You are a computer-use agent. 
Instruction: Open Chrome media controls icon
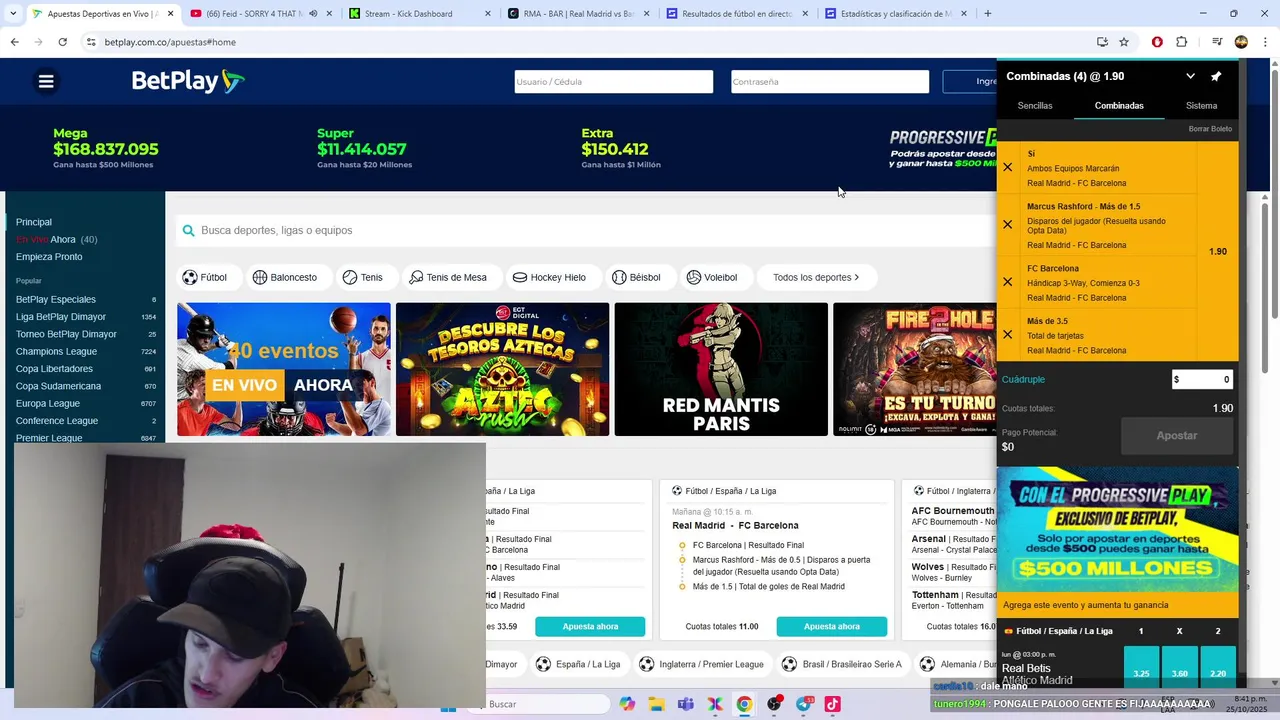tap(1217, 42)
